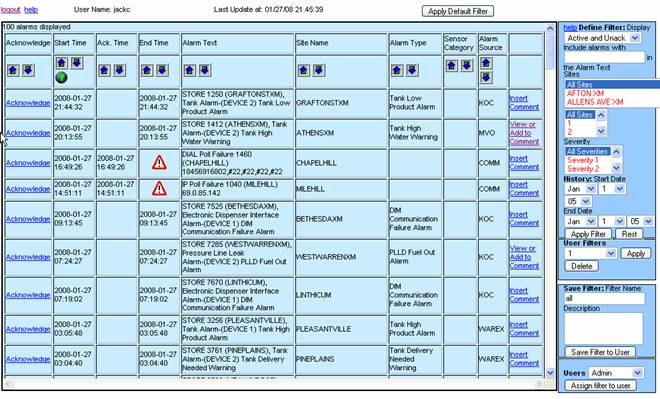
Task: Open Start Date year 05 dropdown
Action: click(578, 201)
